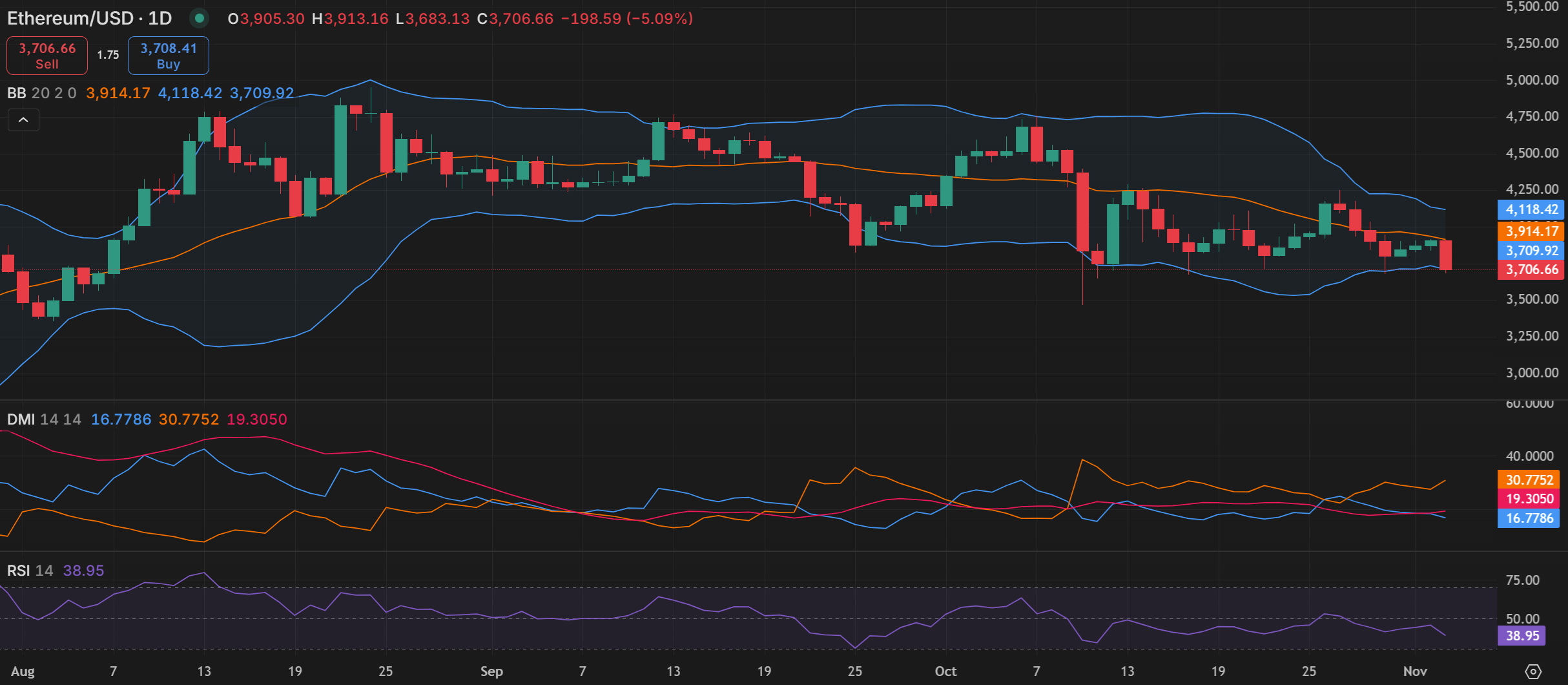Select the RSI 14 indicator legend
Viewport: 1568px width, 685px height.
[x=30, y=571]
